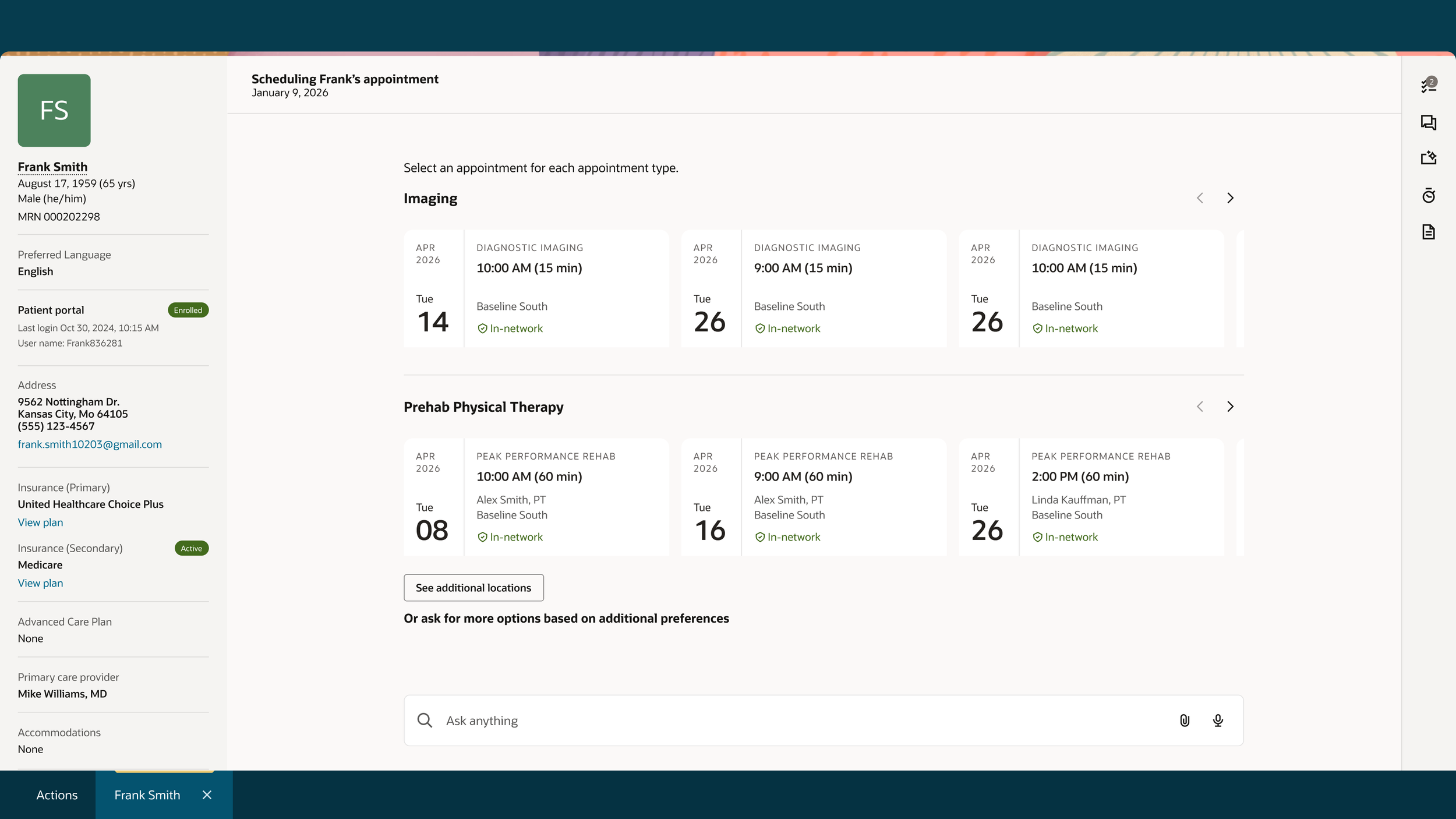Click the AI compose note icon
The image size is (1456, 819).
[1429, 158]
